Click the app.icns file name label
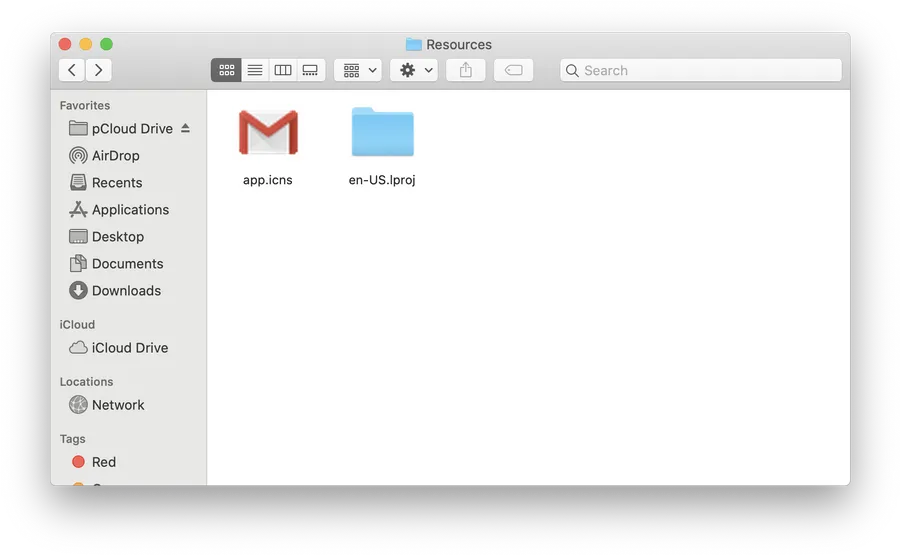The image size is (900, 555). [267, 180]
